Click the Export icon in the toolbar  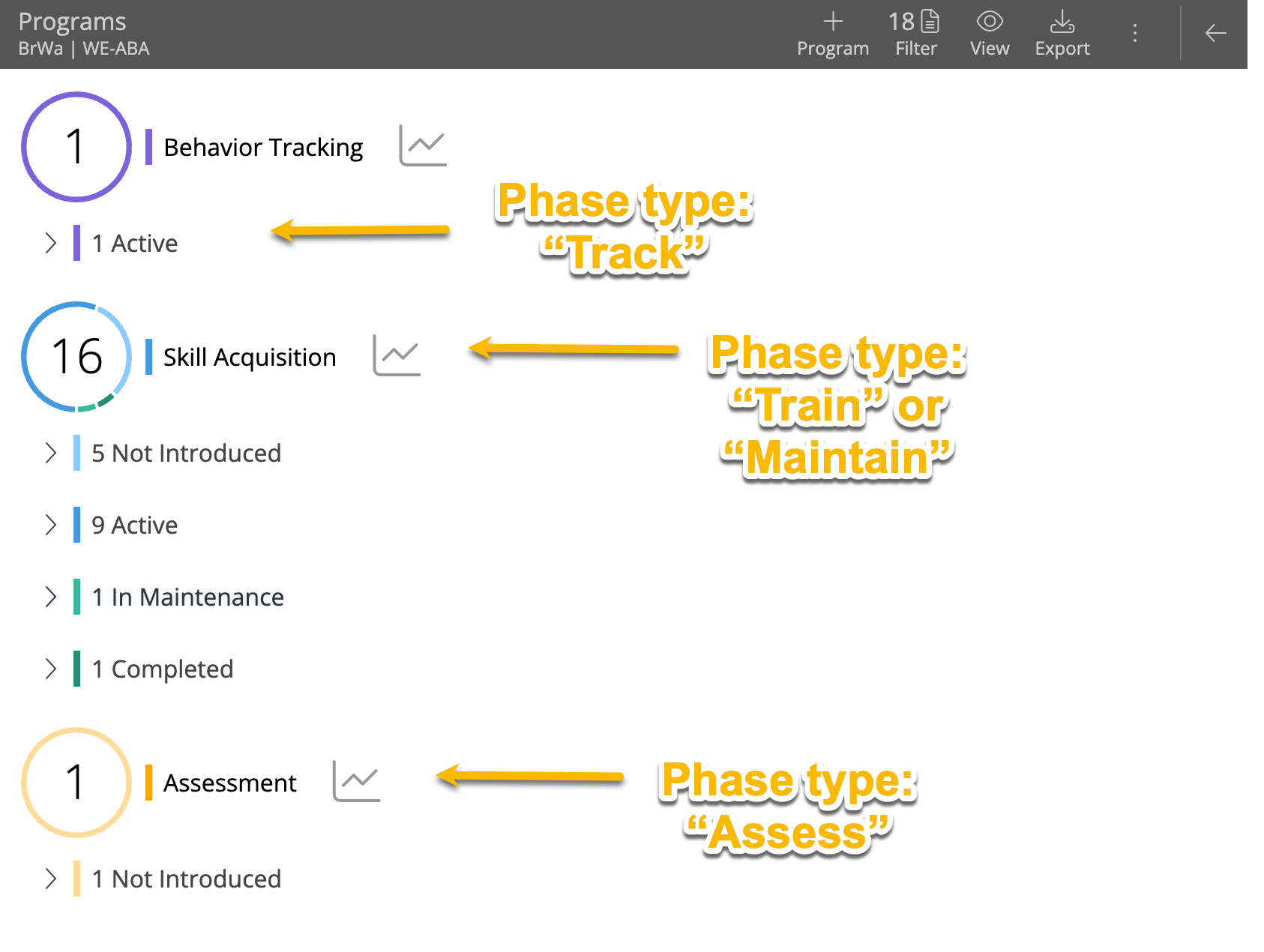click(x=1062, y=22)
